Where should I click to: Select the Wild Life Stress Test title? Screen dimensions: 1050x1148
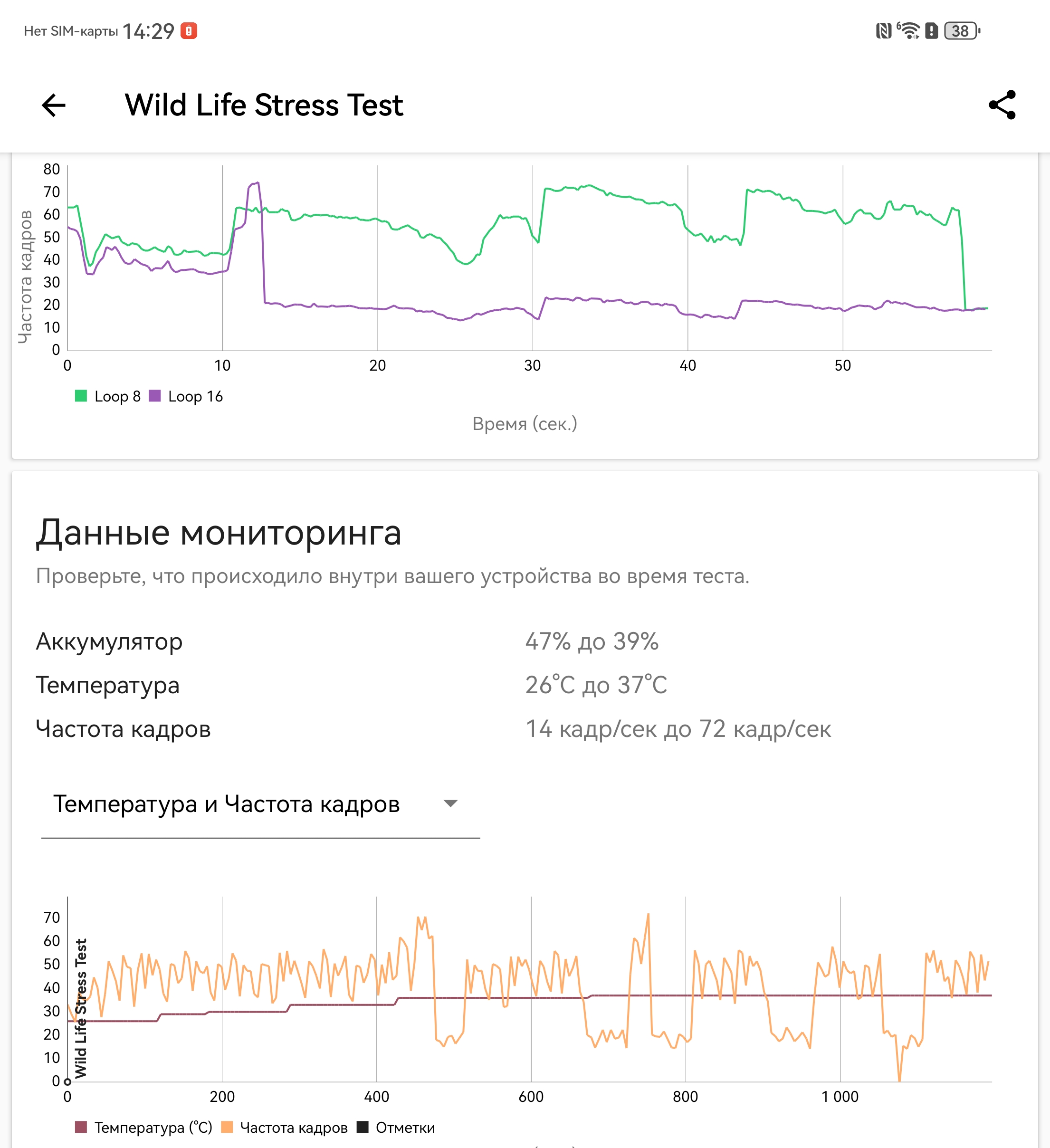264,105
